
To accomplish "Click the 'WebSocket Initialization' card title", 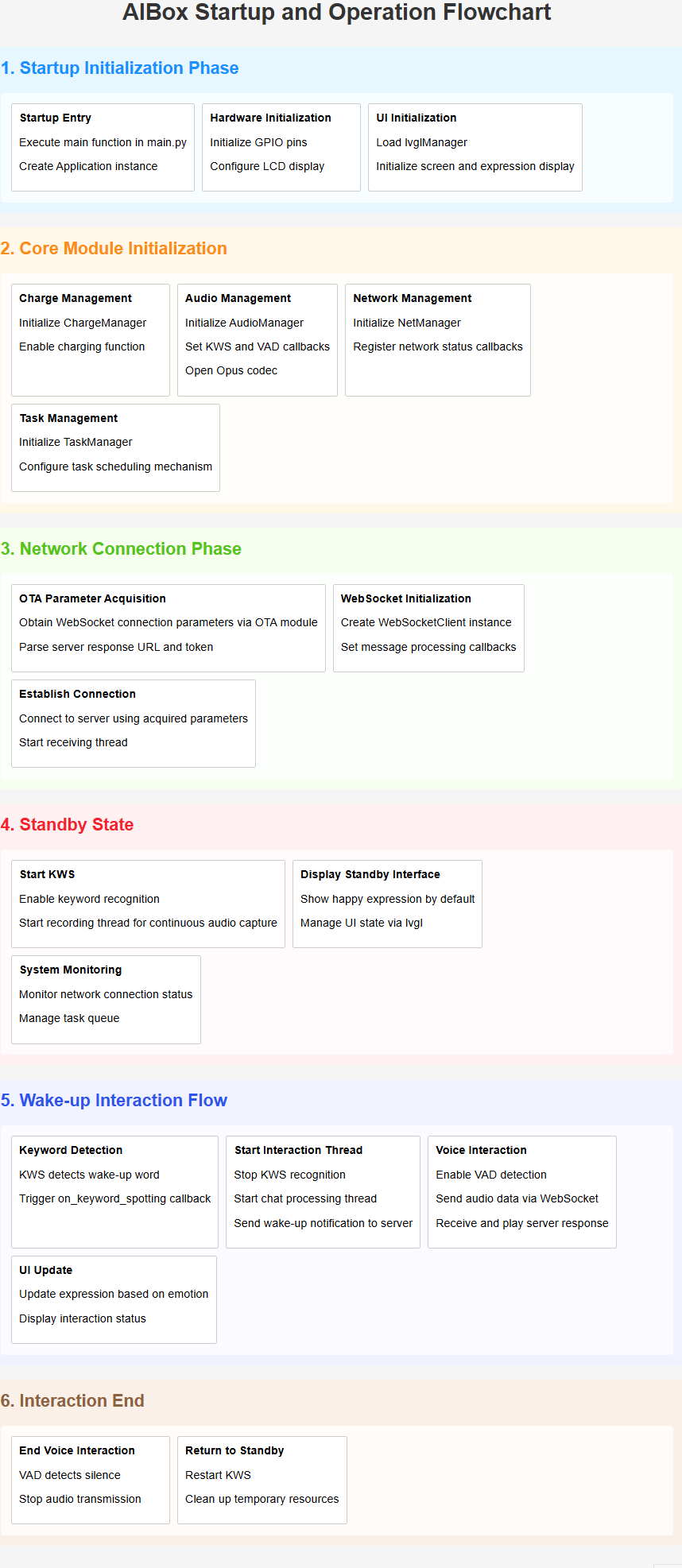I will tap(405, 598).
